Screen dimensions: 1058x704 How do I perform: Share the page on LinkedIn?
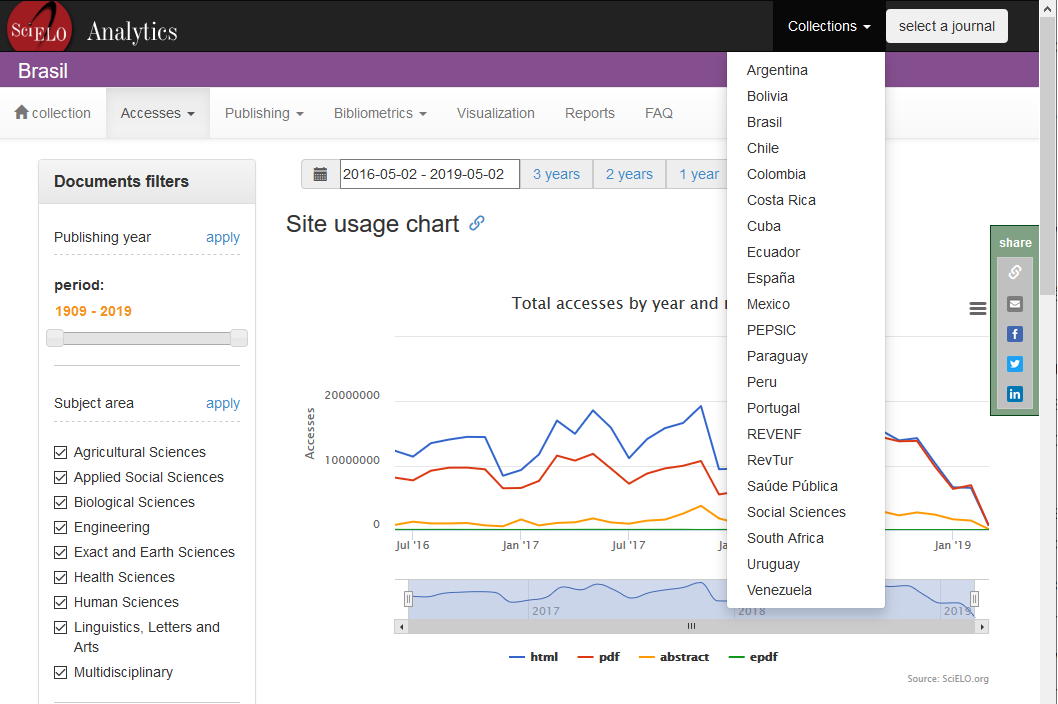coord(1014,394)
